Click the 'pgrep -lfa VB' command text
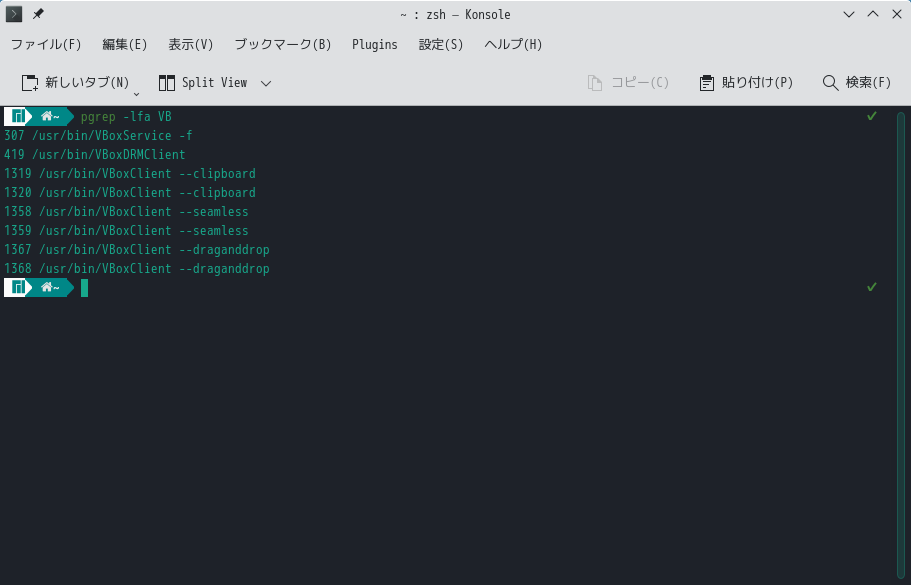911x585 pixels. (x=126, y=117)
